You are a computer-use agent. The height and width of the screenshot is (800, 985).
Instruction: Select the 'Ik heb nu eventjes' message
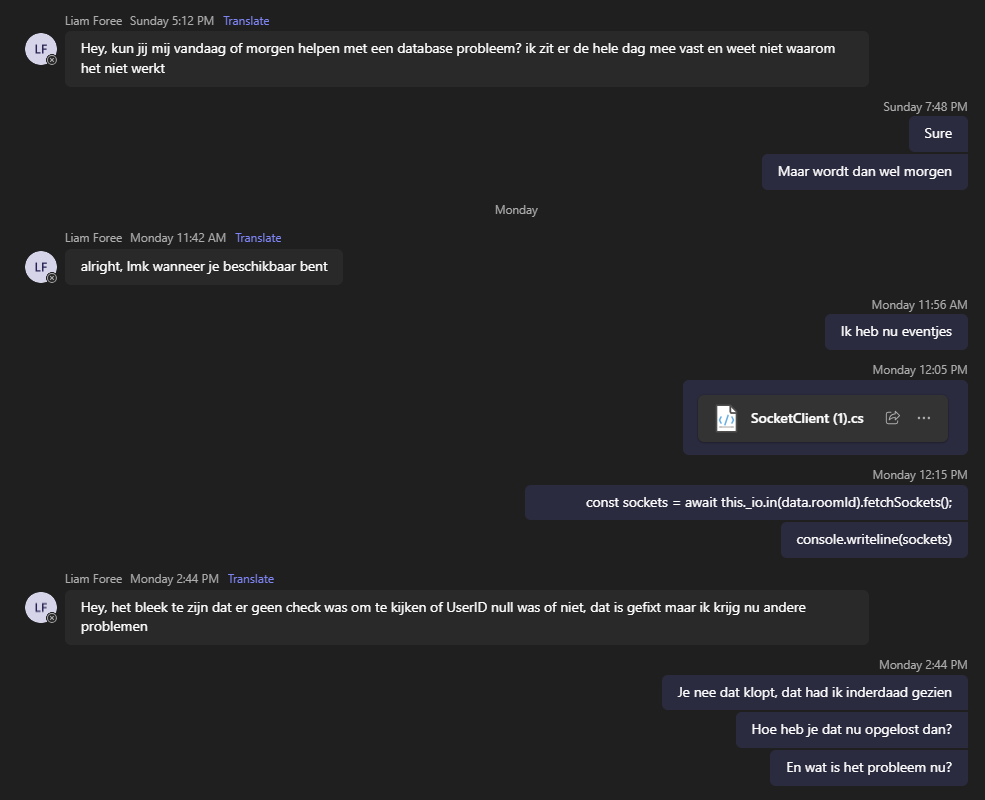tap(896, 332)
